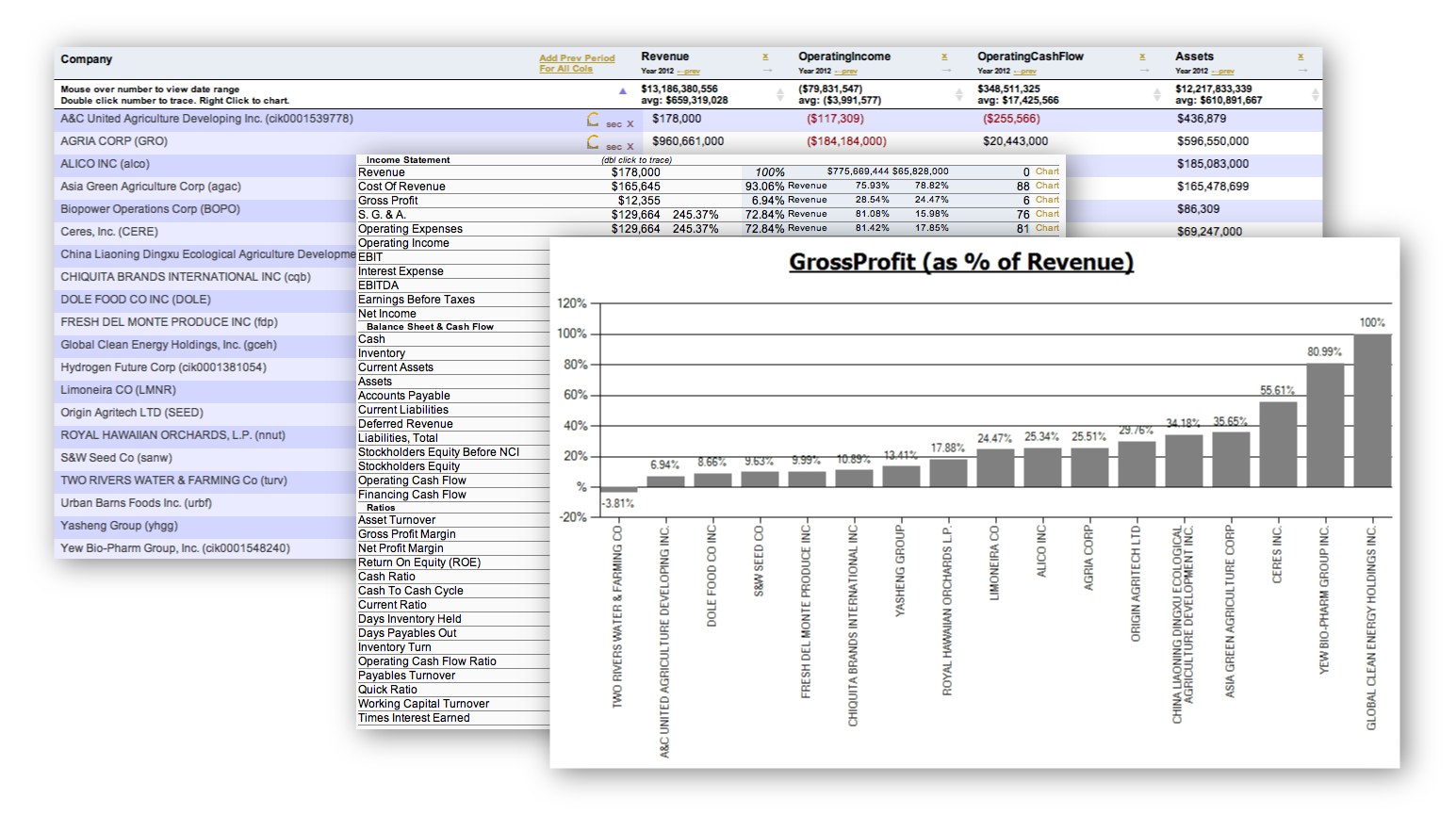
Task: Click the 100% bar for Global Clean Energy
Action: [x=1372, y=410]
